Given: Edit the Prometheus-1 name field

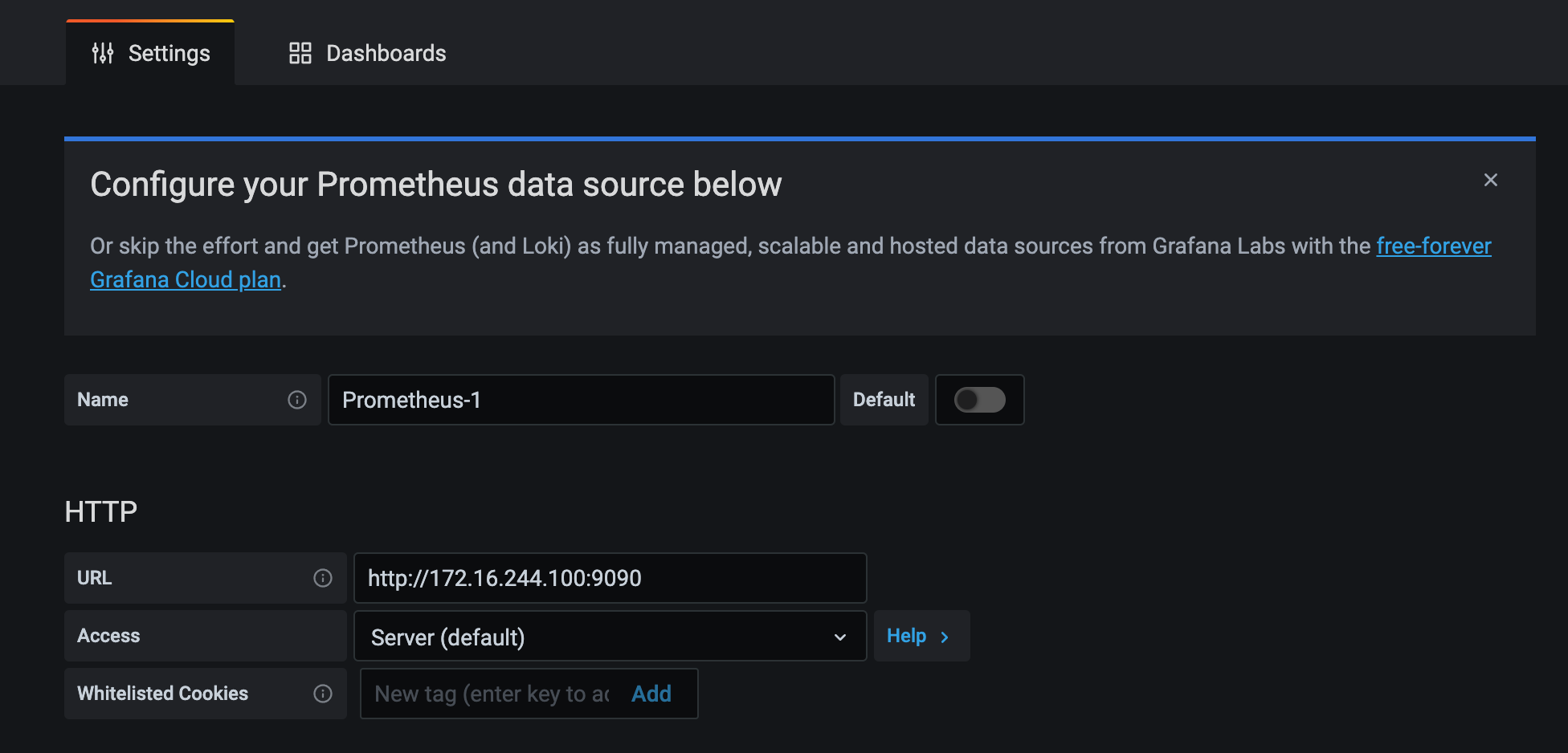Looking at the screenshot, I should click(582, 400).
